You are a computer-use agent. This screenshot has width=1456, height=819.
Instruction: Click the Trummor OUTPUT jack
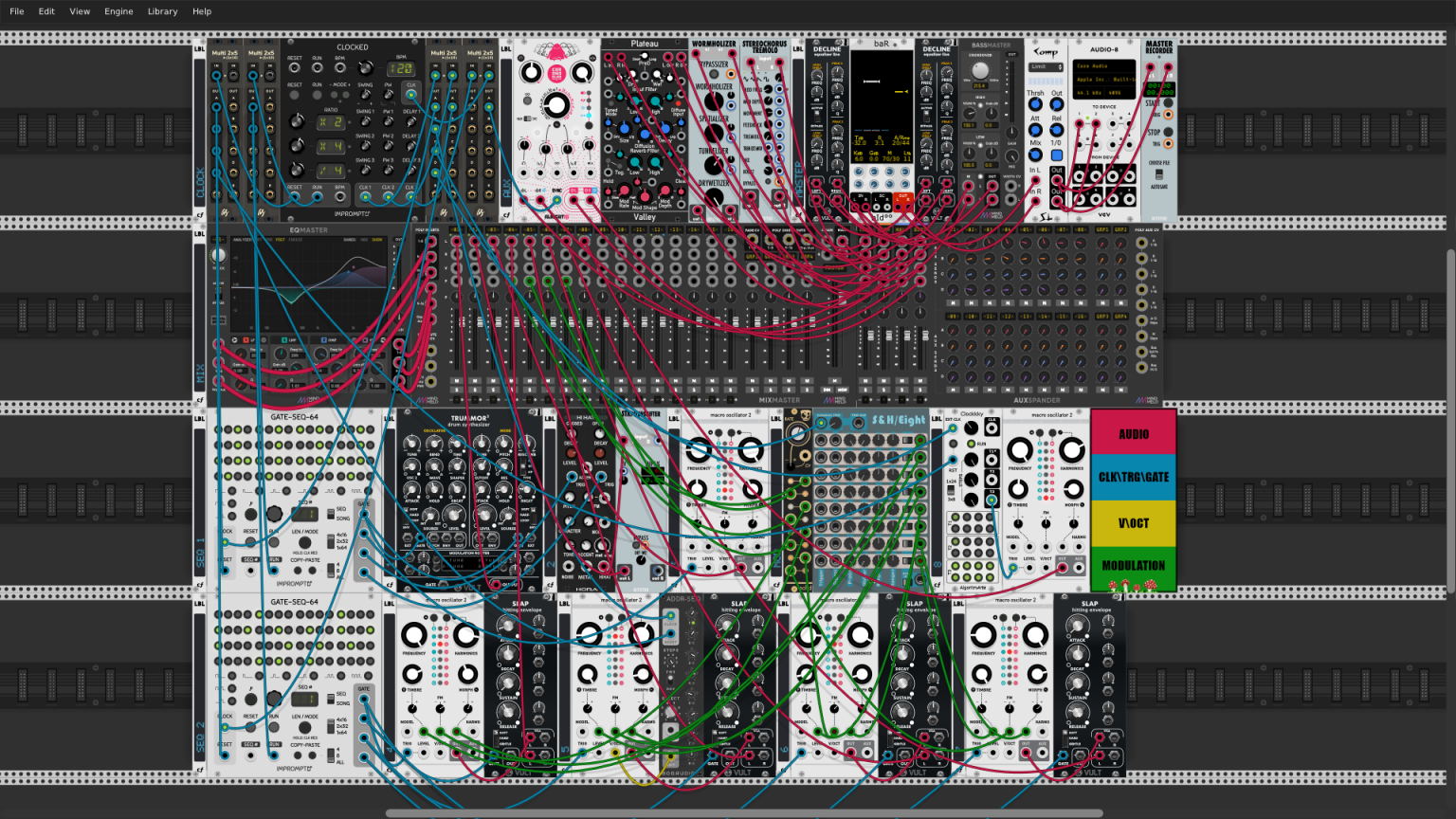tap(496, 585)
